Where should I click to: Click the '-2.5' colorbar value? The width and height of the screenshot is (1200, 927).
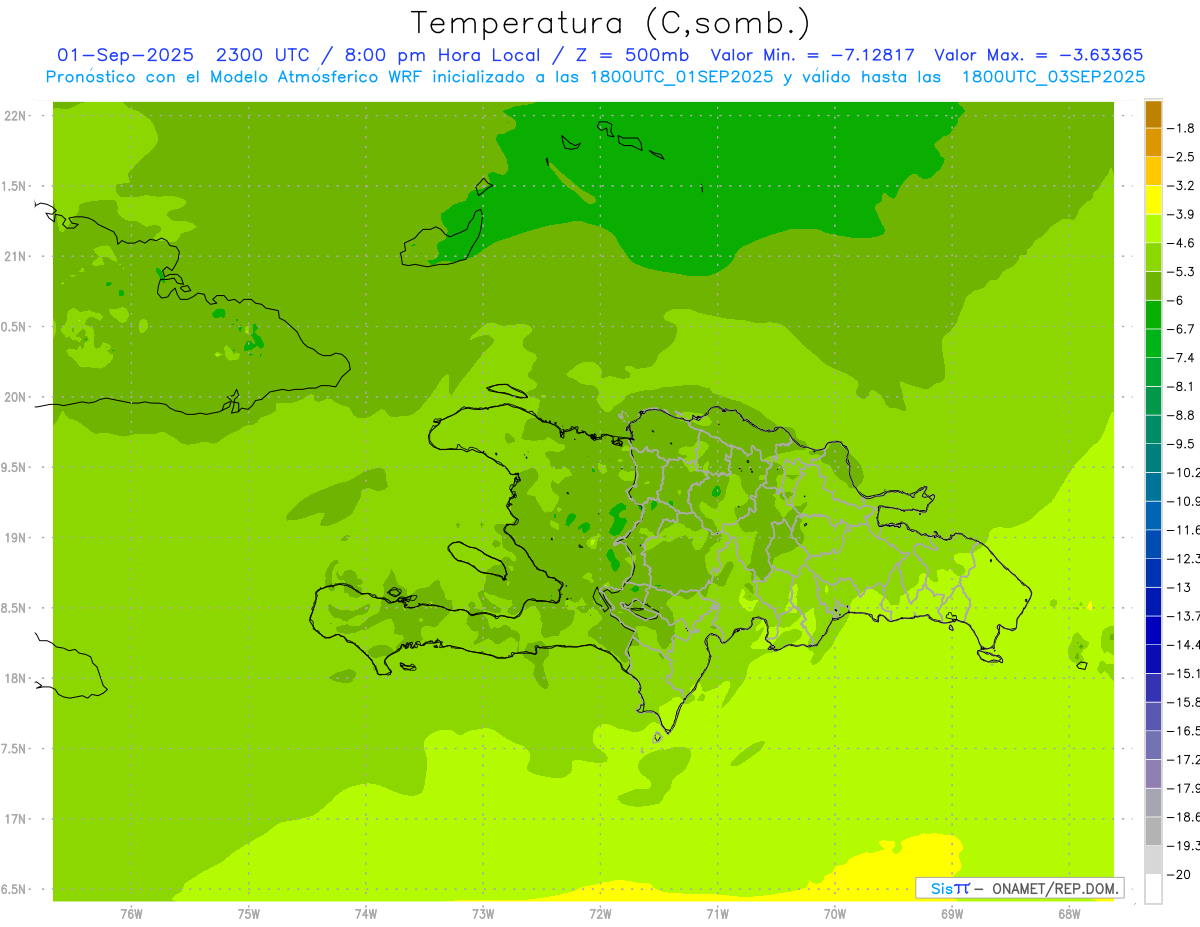[x=1181, y=157]
